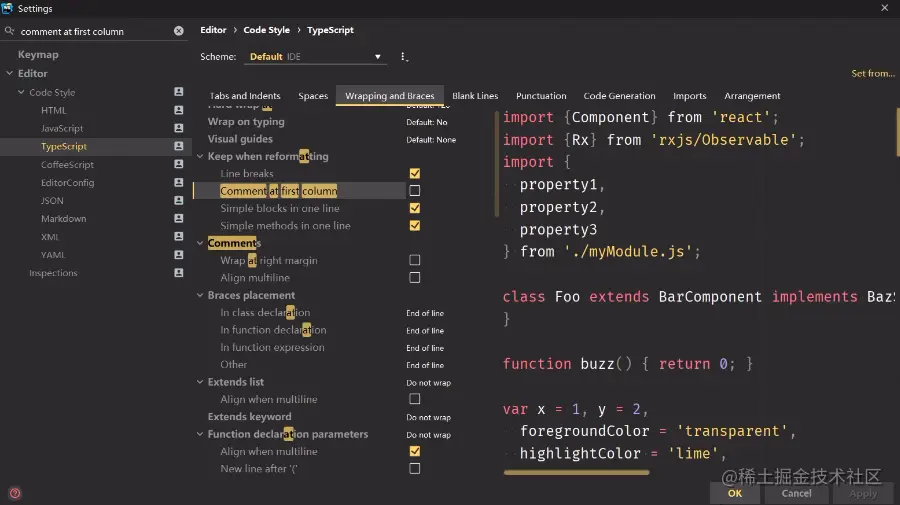The height and width of the screenshot is (505, 900).
Task: Toggle Simple methods in one line
Action: [x=414, y=226]
